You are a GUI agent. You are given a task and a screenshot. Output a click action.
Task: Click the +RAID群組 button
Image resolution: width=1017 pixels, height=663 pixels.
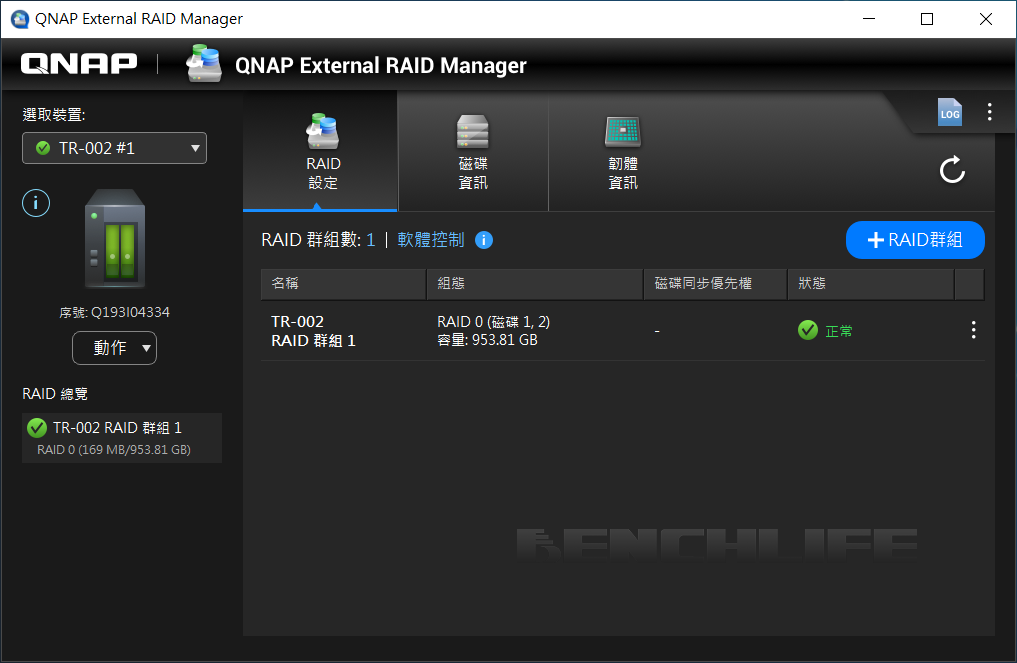coord(915,240)
